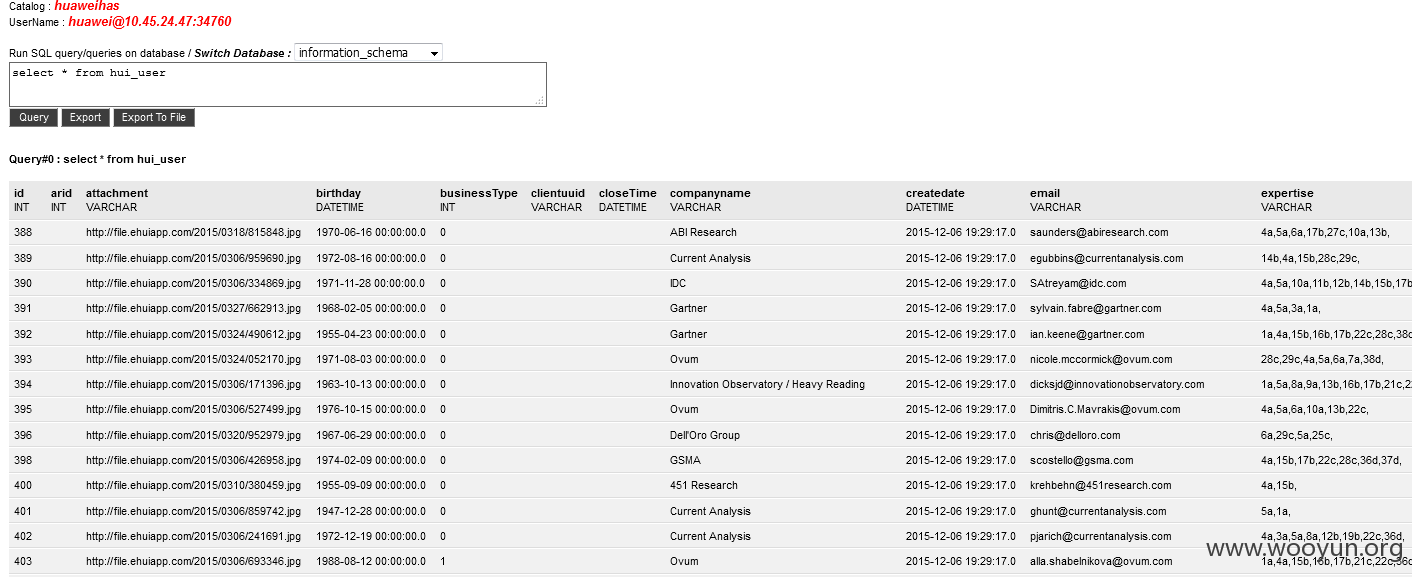The width and height of the screenshot is (1412, 577).
Task: Select birthday 1988-08-12 cell
Action: [370, 561]
